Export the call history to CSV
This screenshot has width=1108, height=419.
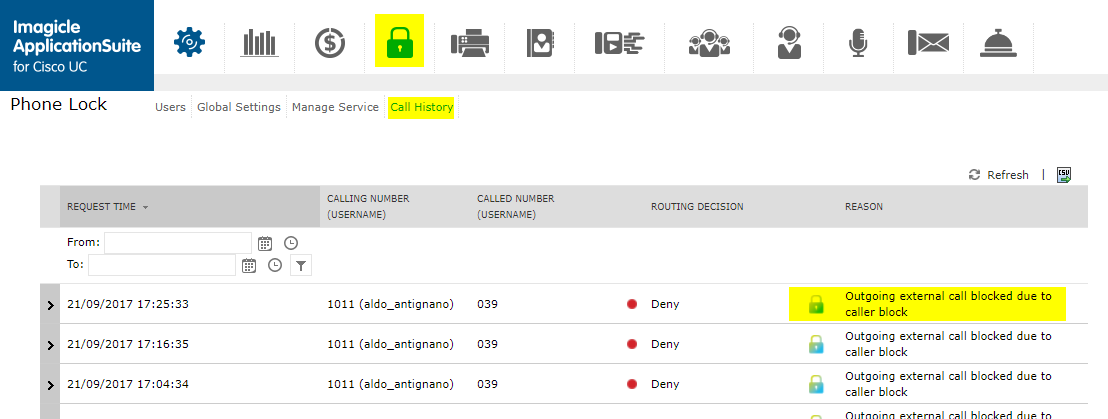tap(1064, 174)
